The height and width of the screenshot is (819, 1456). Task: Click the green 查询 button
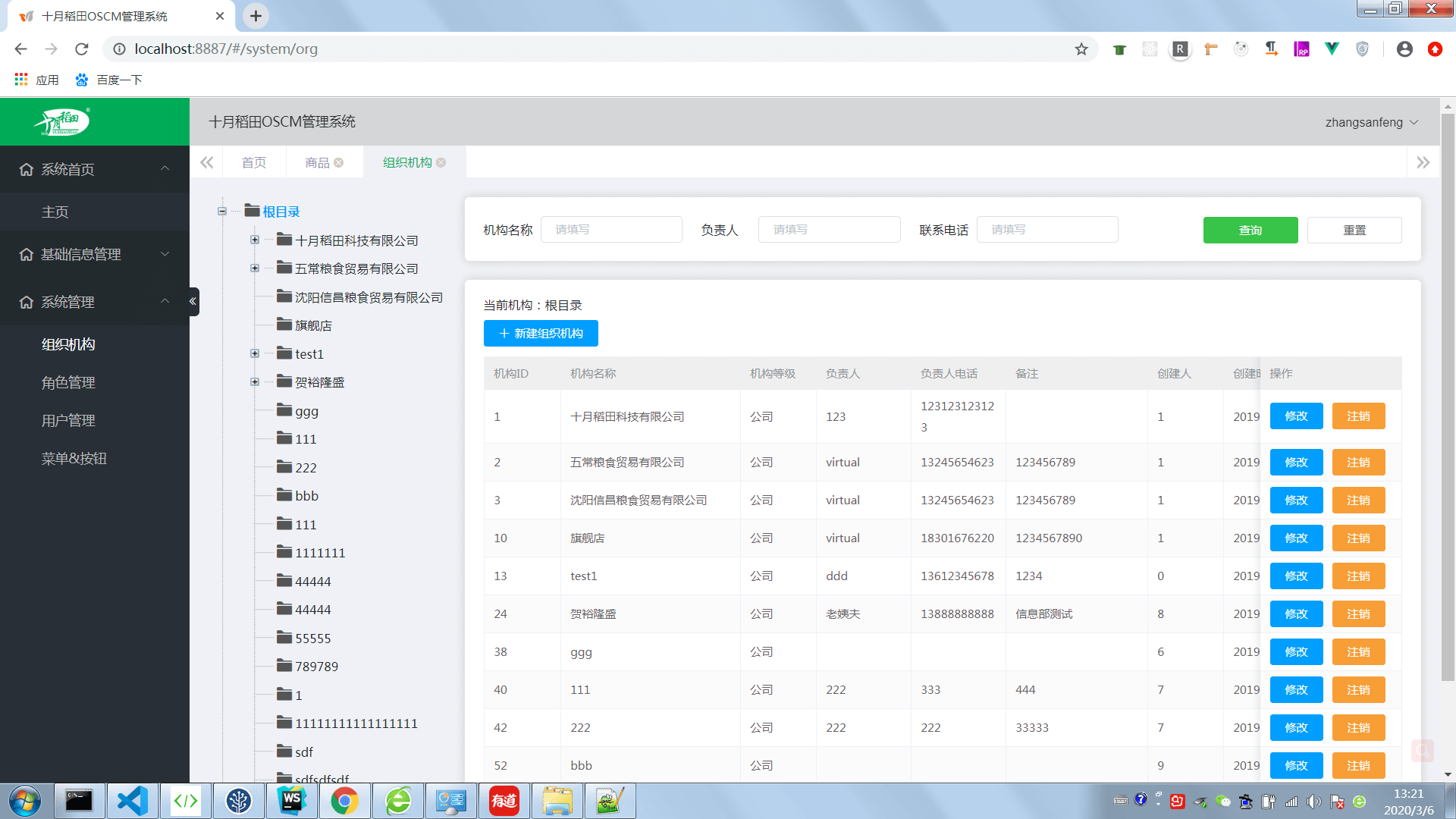coord(1250,230)
